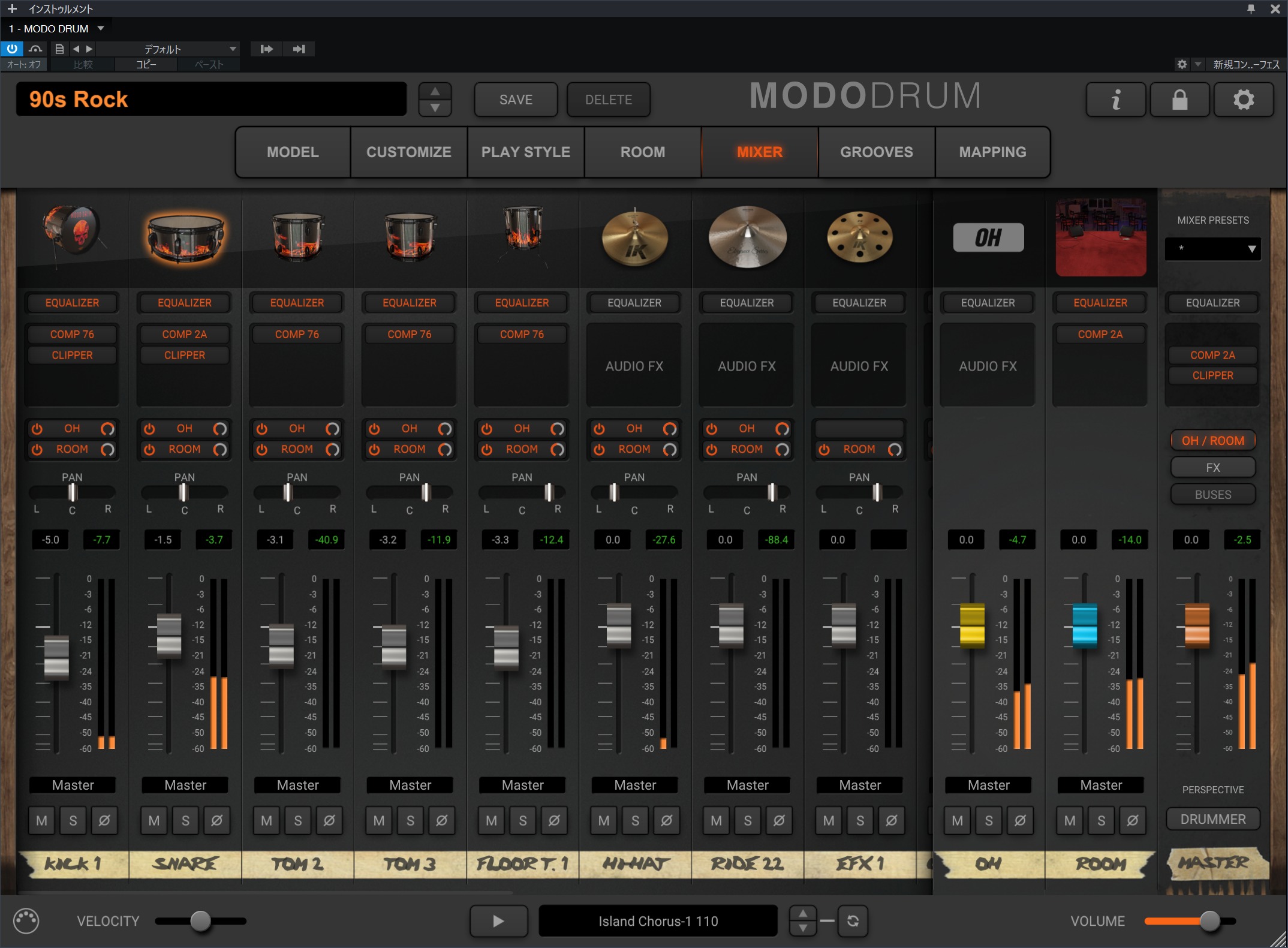Select the Tom 3 drum image

410,237
